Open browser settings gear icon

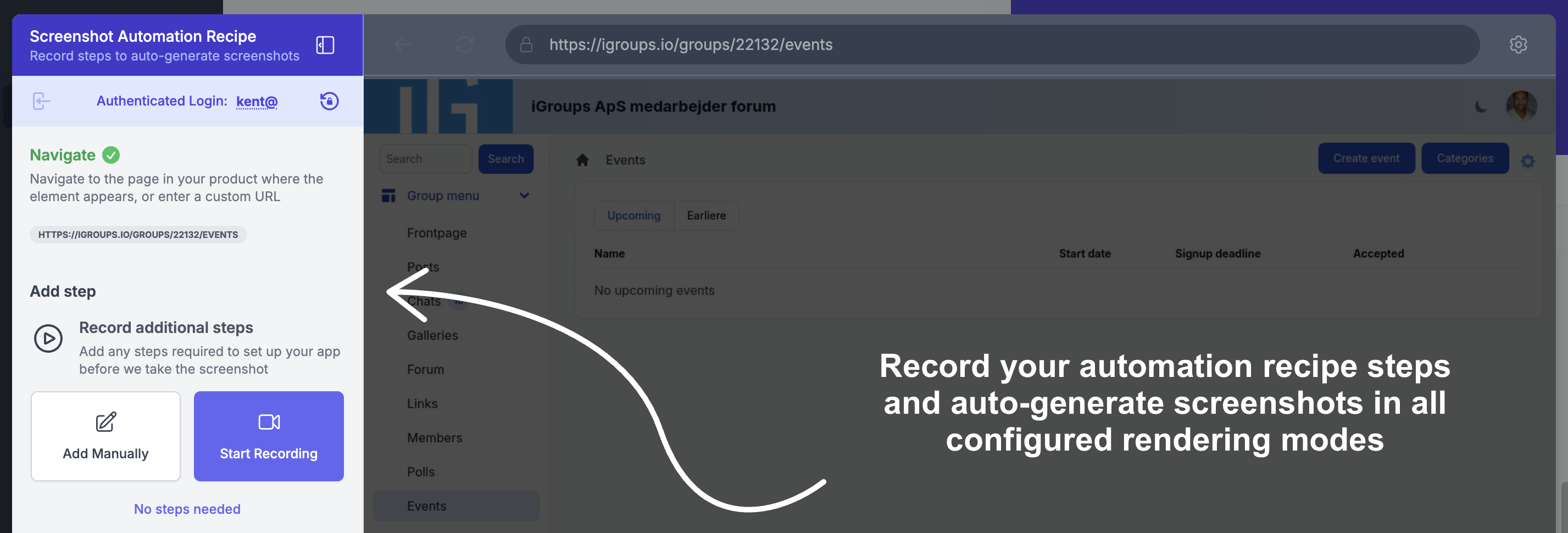(1518, 45)
